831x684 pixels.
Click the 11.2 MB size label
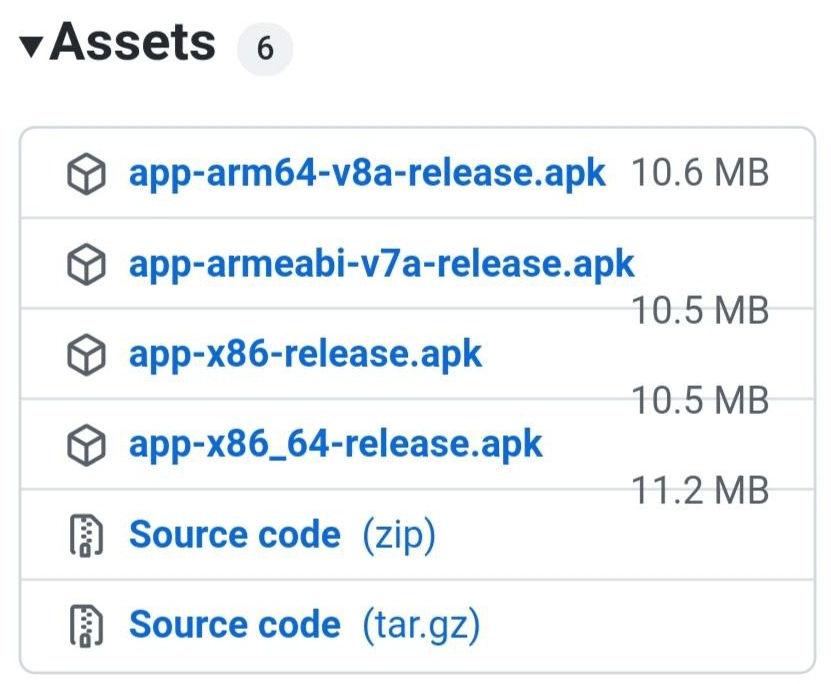pyautogui.click(x=700, y=490)
